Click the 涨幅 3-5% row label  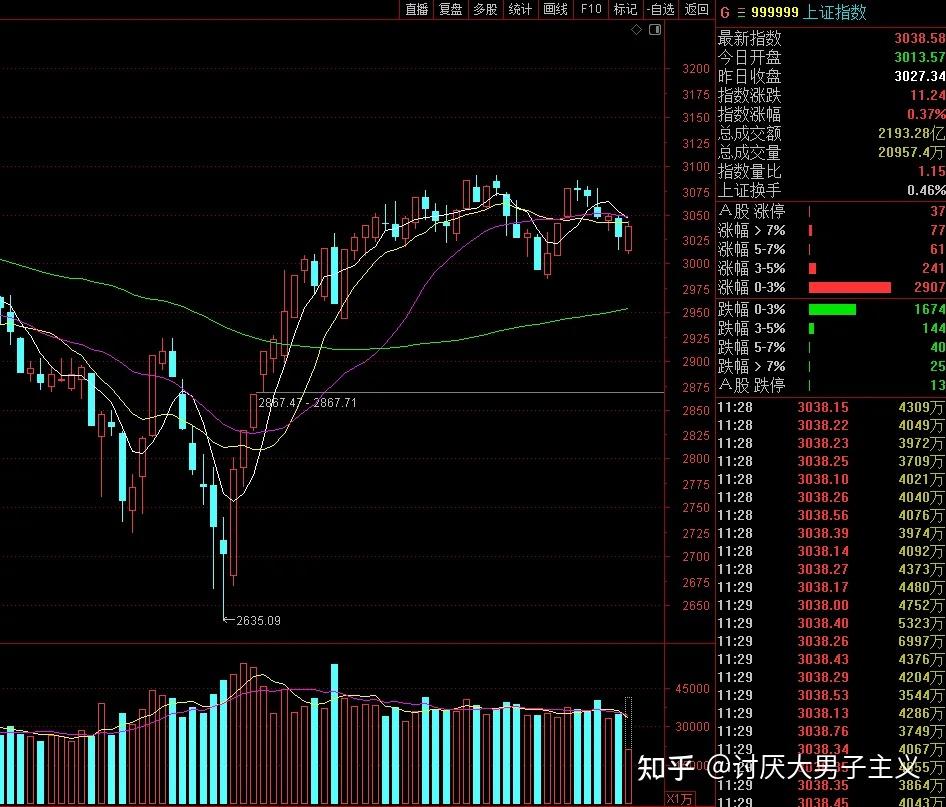751,268
